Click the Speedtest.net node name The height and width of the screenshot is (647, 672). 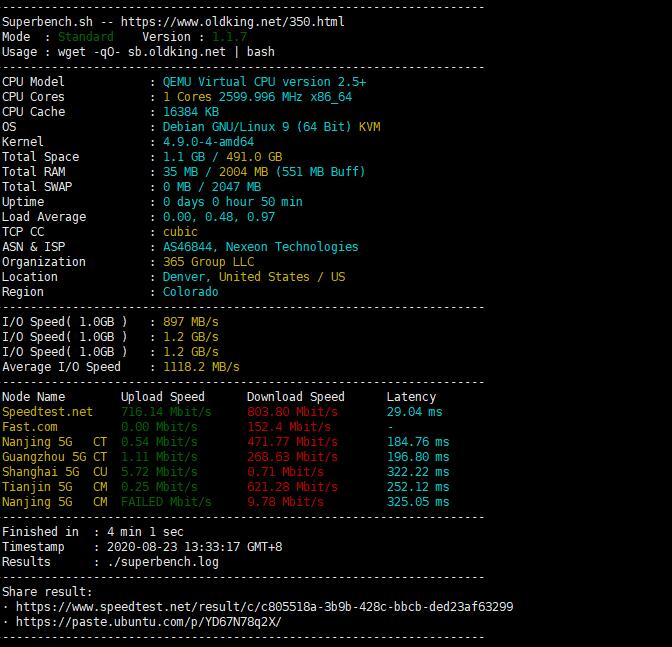click(x=47, y=412)
